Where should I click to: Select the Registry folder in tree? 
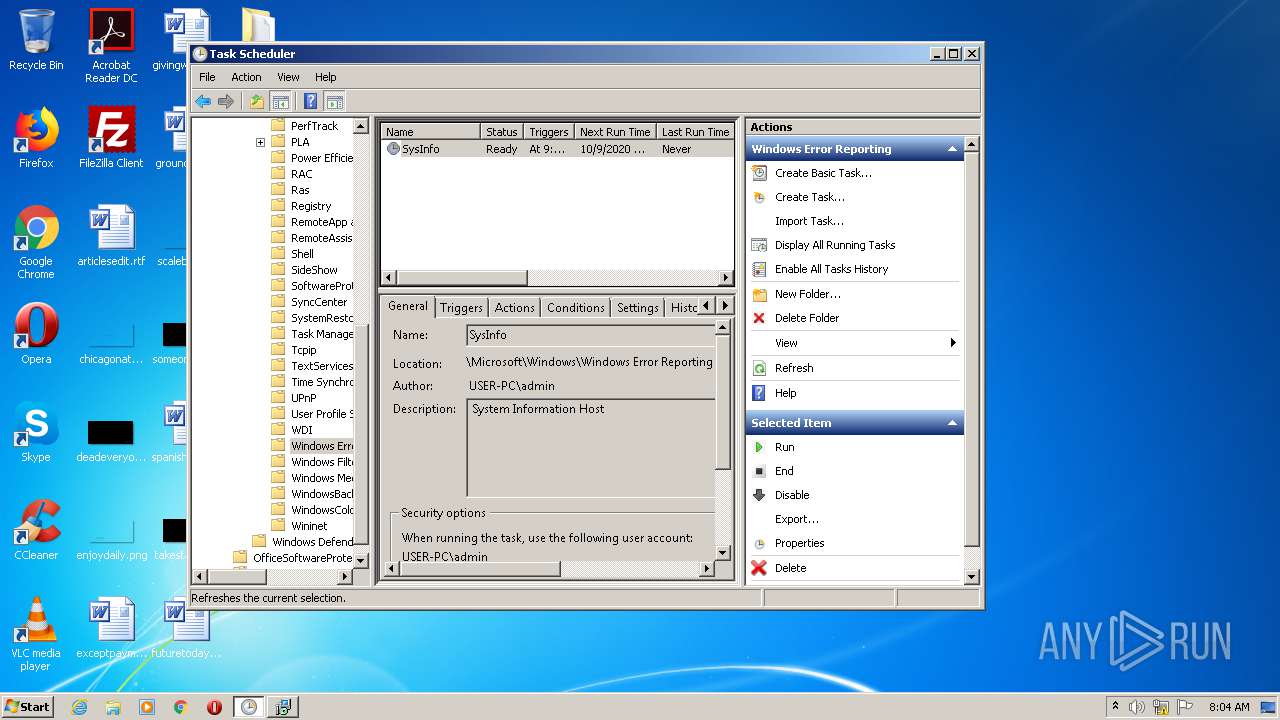(x=310, y=206)
